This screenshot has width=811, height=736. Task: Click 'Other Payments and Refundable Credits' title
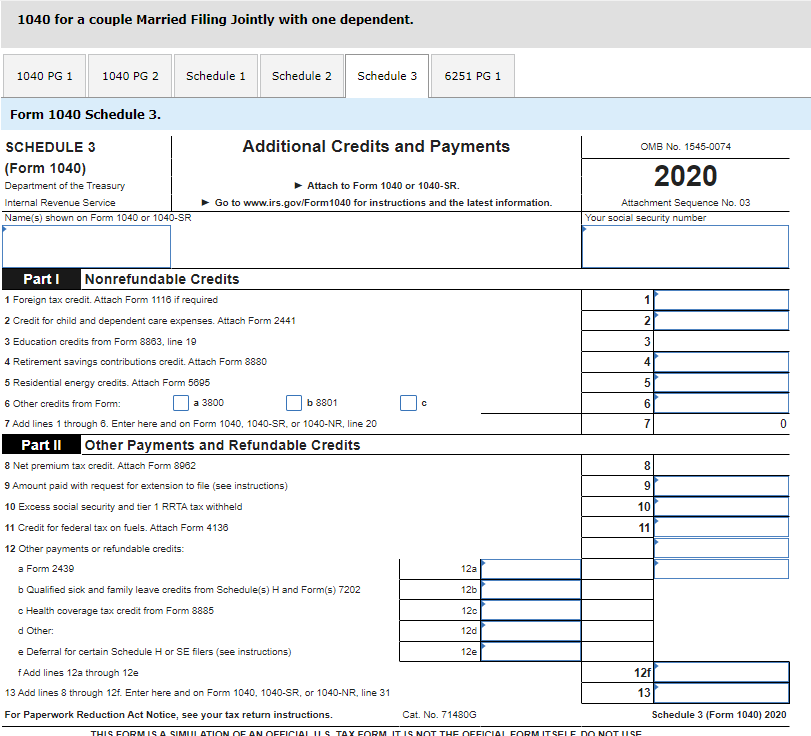coord(222,445)
